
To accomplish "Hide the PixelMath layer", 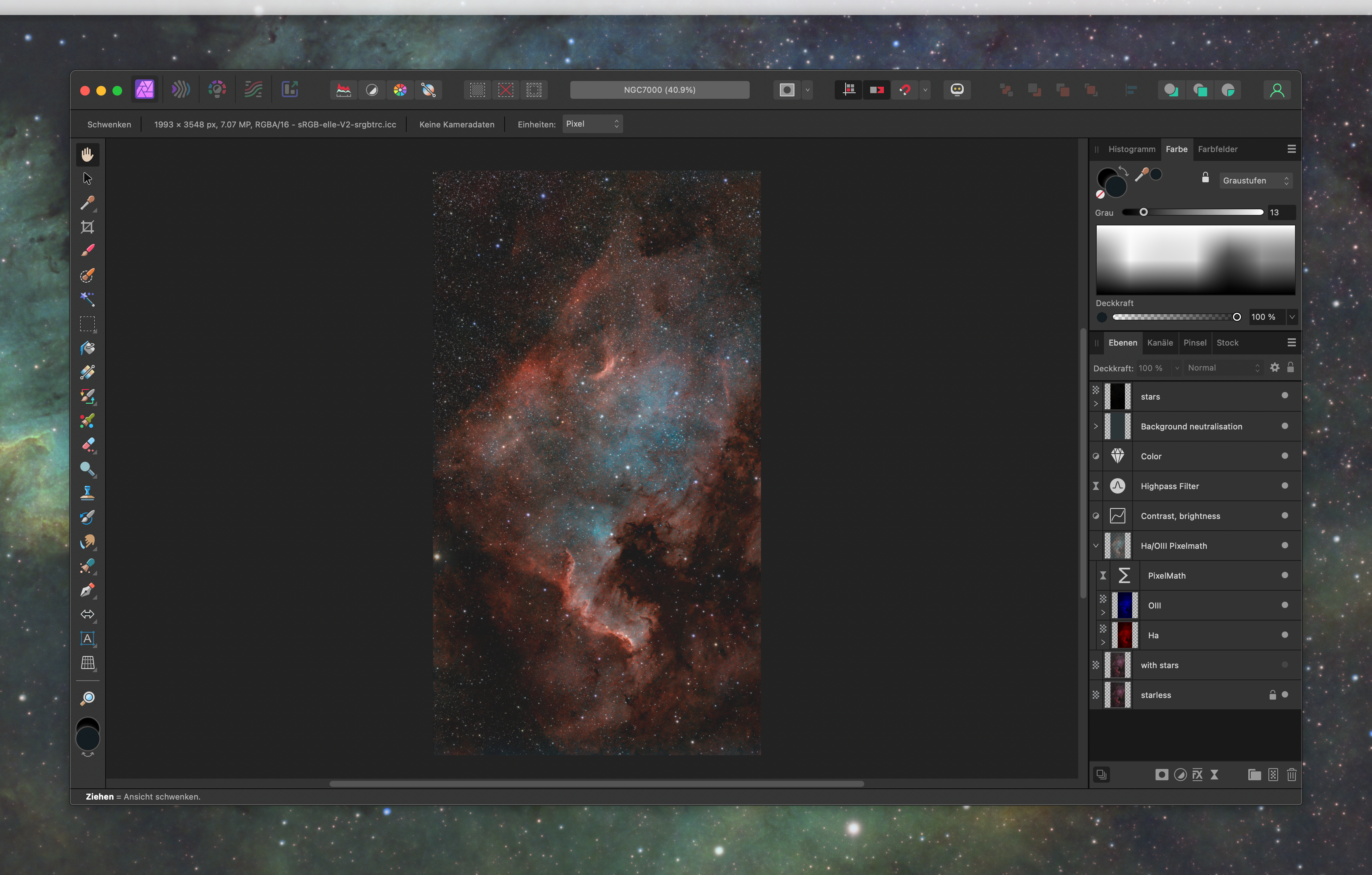I will 1285,575.
